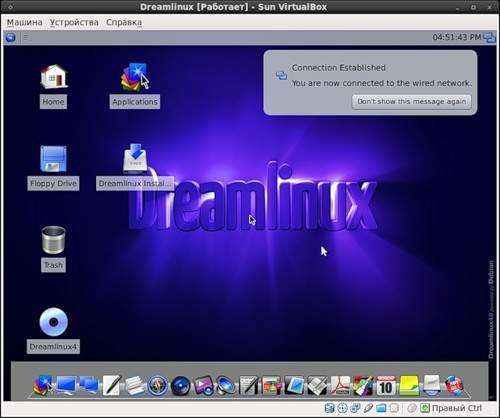
Task: Click the USB devices status icon
Action: click(368, 408)
